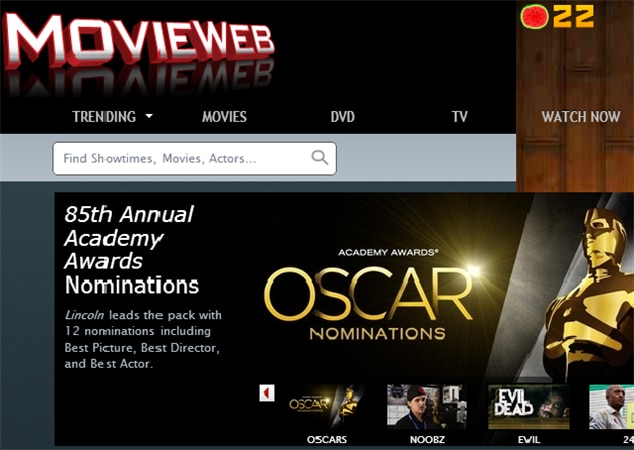Click the Lincoln link in the summary
The width and height of the screenshot is (634, 450).
(x=84, y=315)
